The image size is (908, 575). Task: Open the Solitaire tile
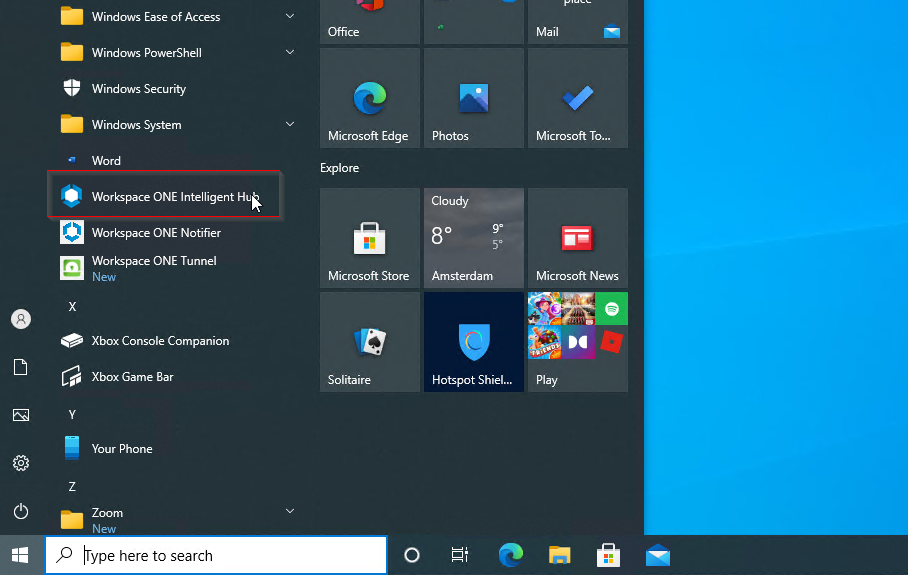(369, 342)
